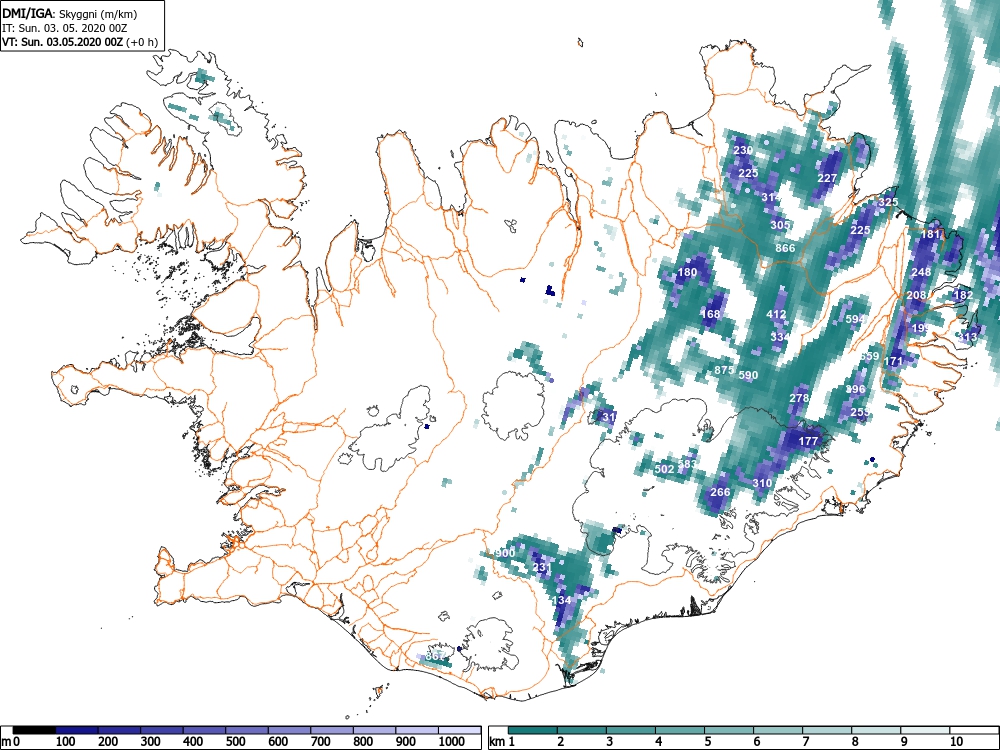Click the swatch between 5 and 6 km
The image size is (1000, 750).
pyautogui.click(x=729, y=730)
